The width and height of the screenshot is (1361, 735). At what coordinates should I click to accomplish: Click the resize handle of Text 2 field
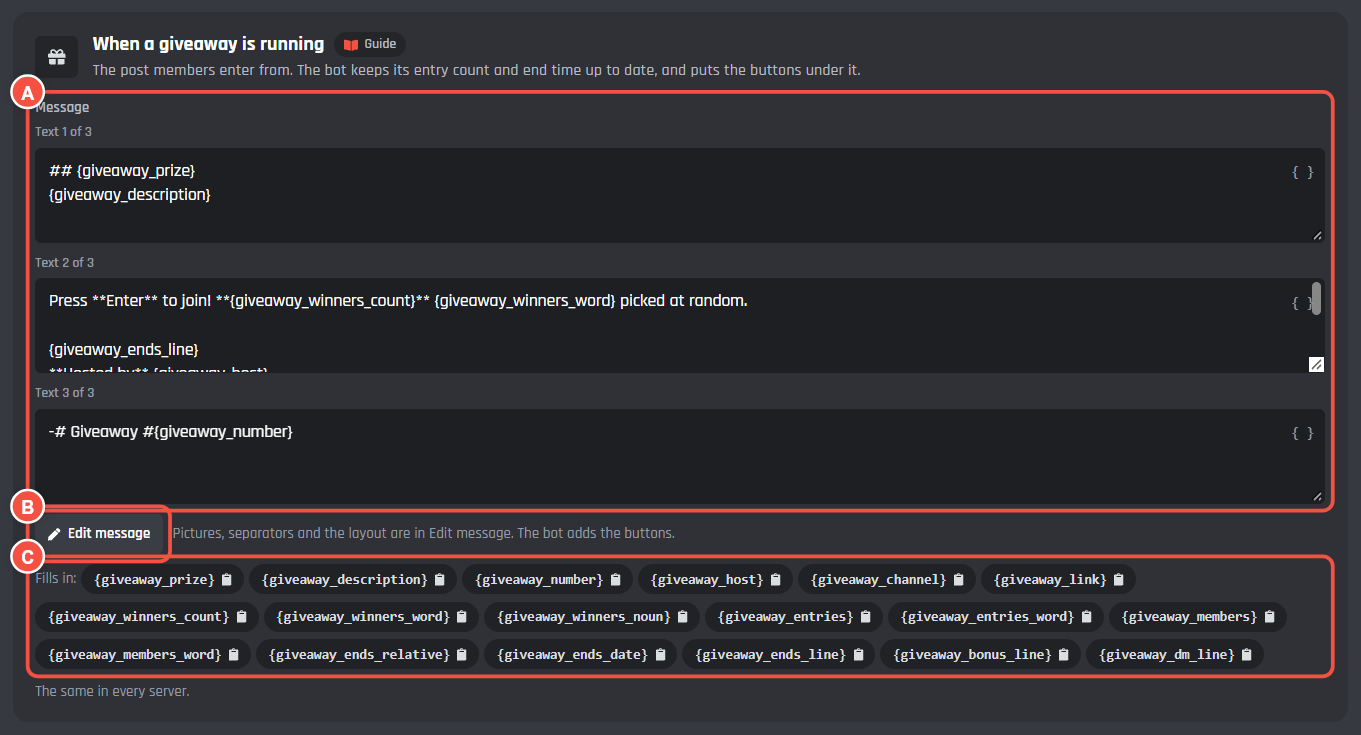(1317, 365)
